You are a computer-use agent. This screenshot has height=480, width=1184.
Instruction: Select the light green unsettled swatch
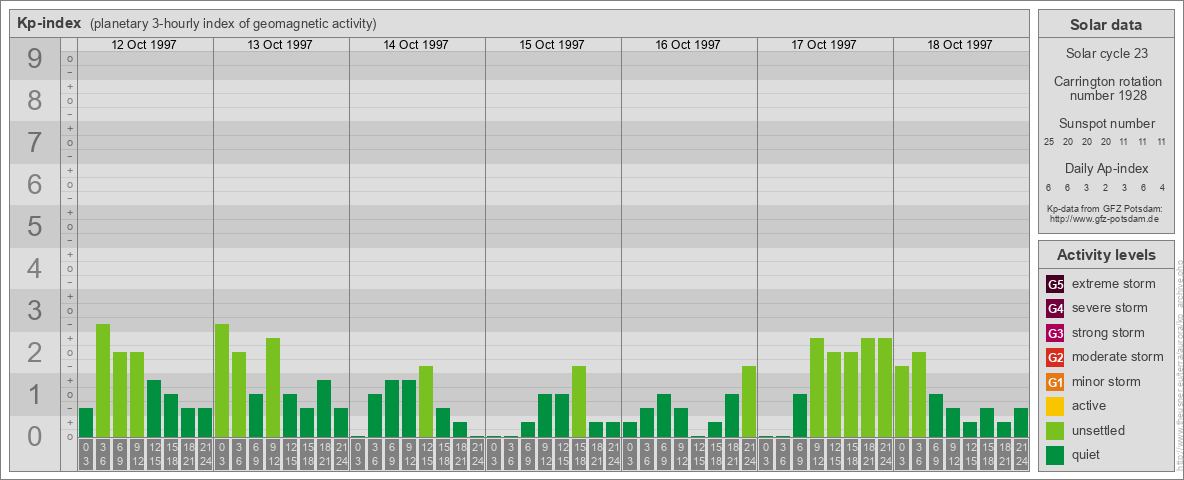tap(1056, 430)
